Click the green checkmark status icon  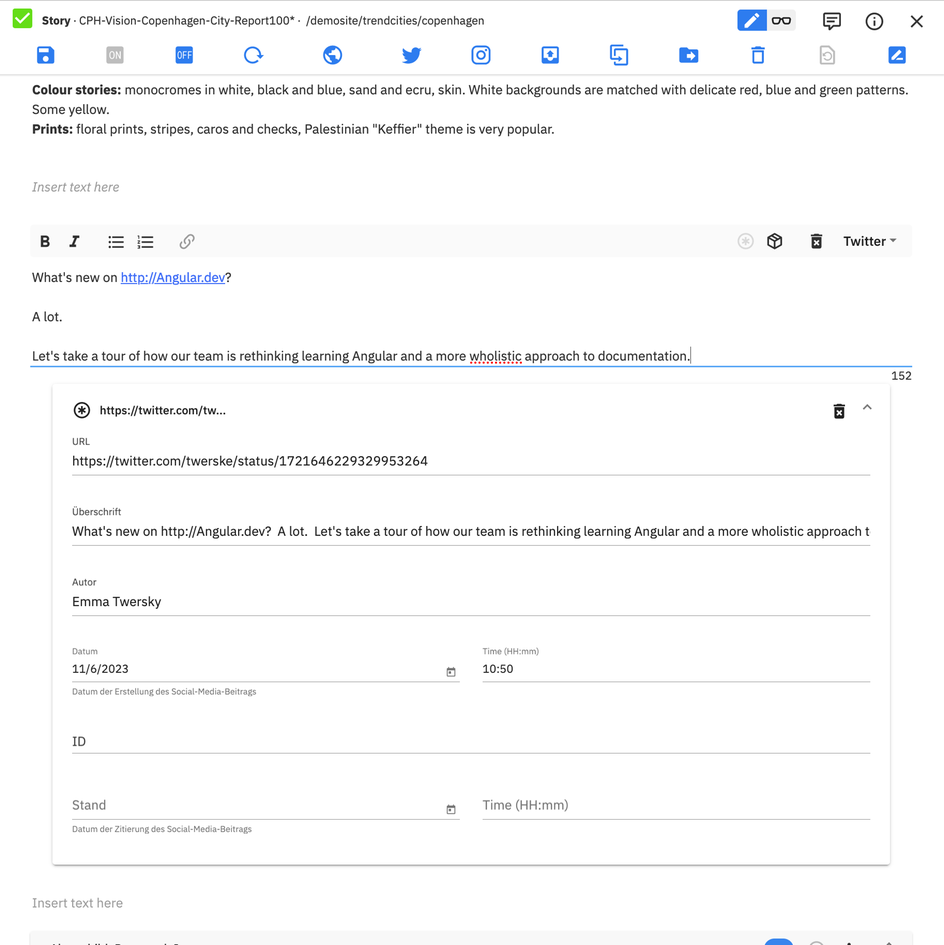coord(22,19)
